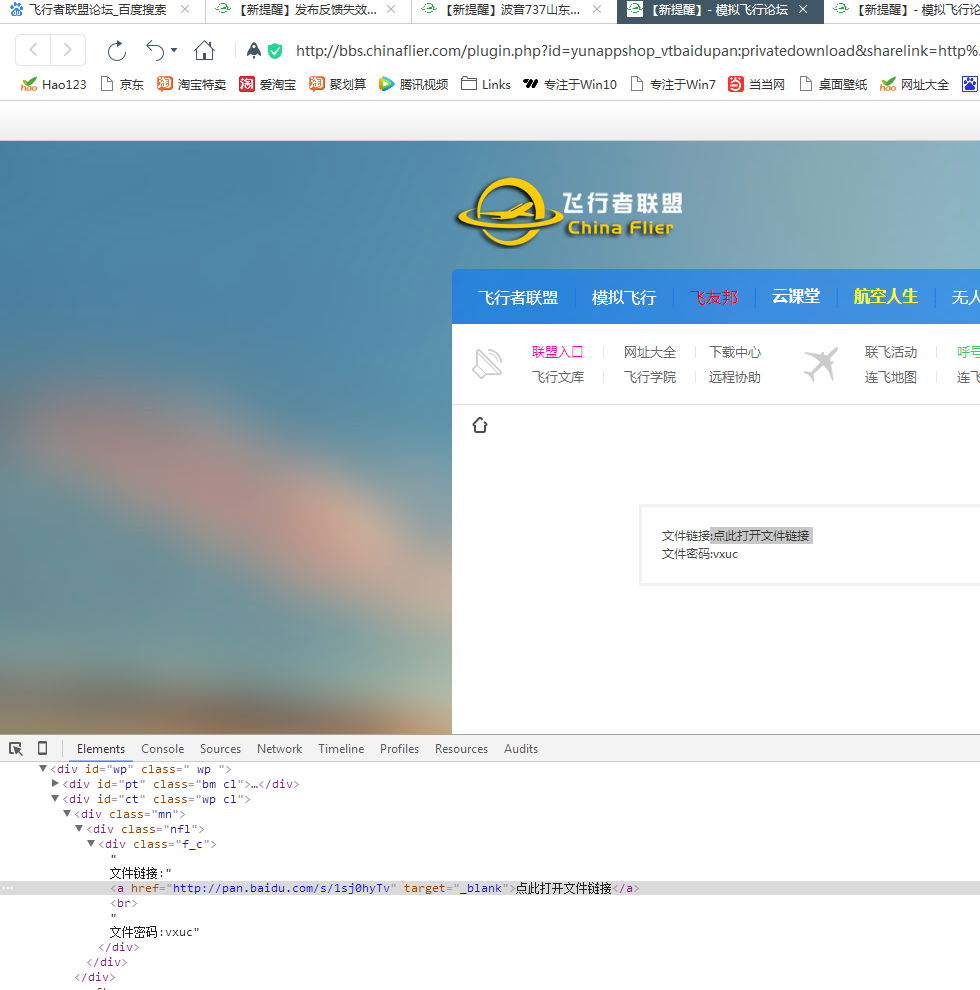Open the 下载中心 link
Image resolution: width=980 pixels, height=990 pixels.
[734, 351]
